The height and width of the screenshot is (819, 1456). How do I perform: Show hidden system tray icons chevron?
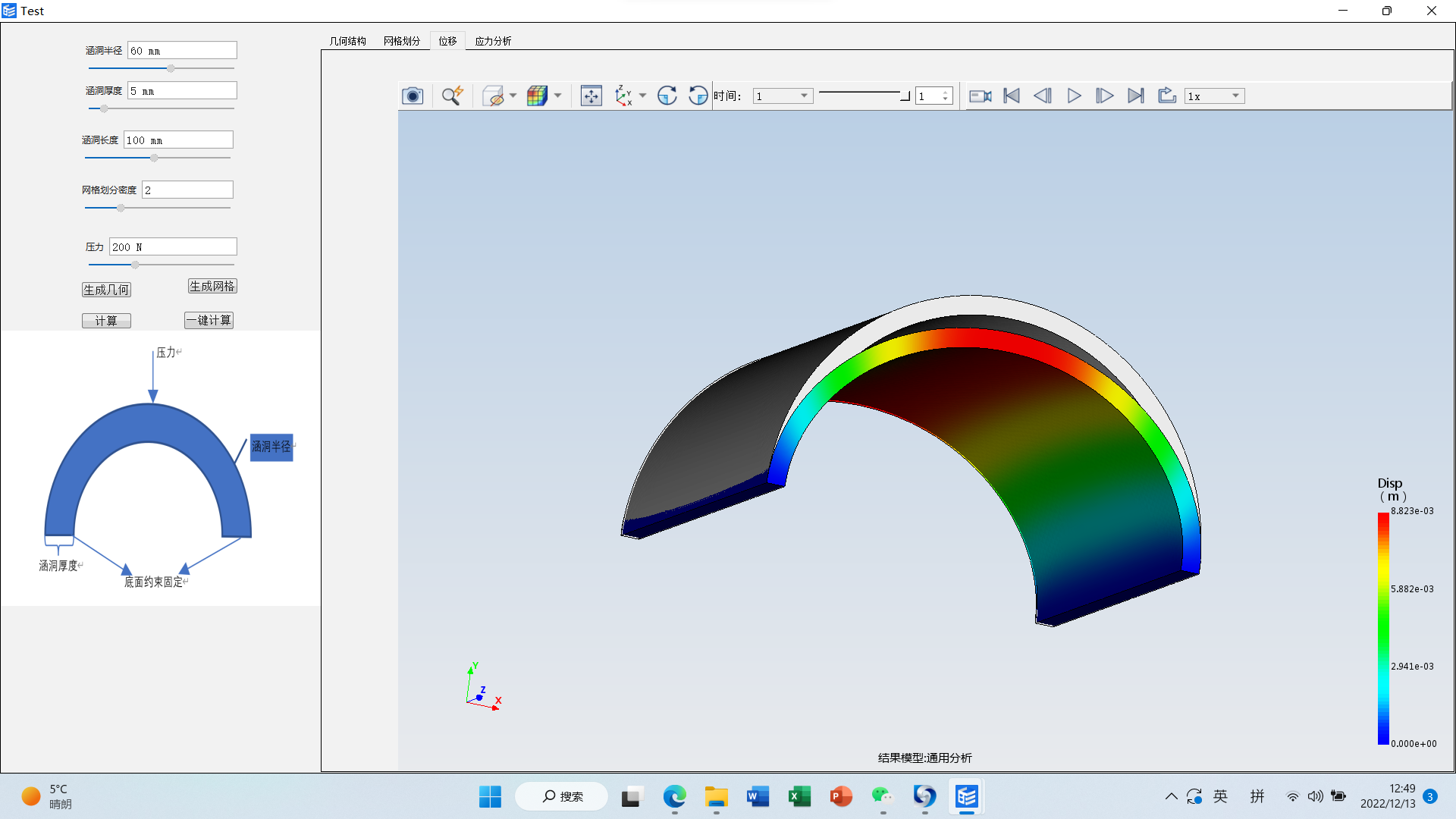click(x=1171, y=796)
